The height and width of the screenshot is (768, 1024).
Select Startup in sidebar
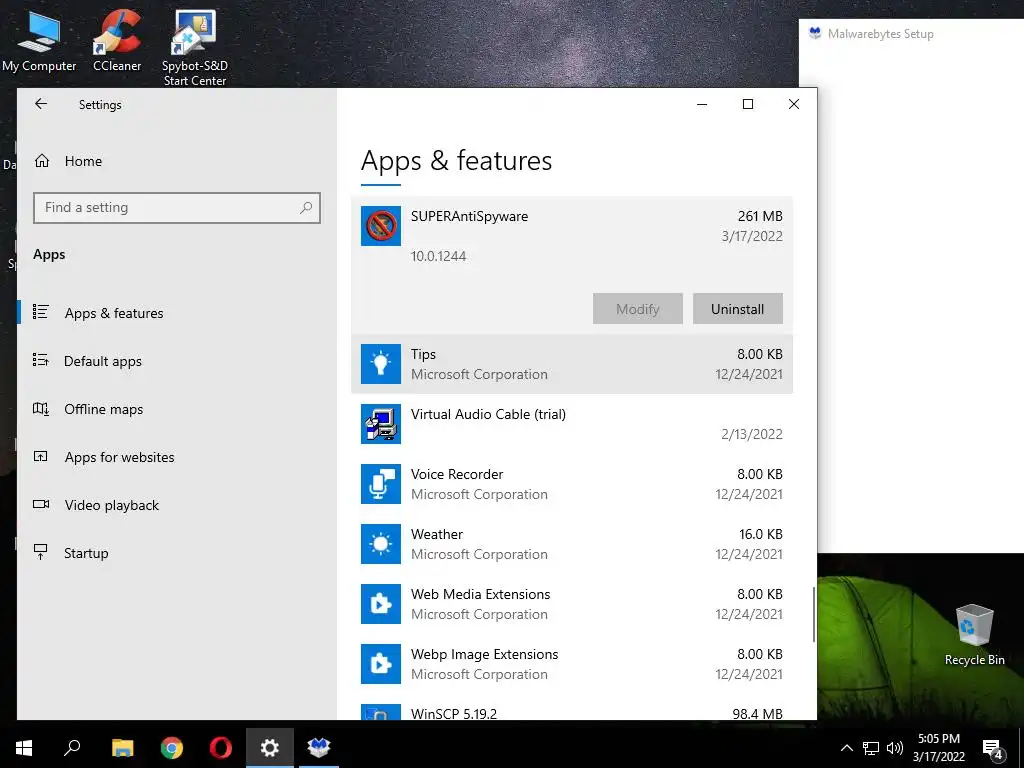(86, 553)
